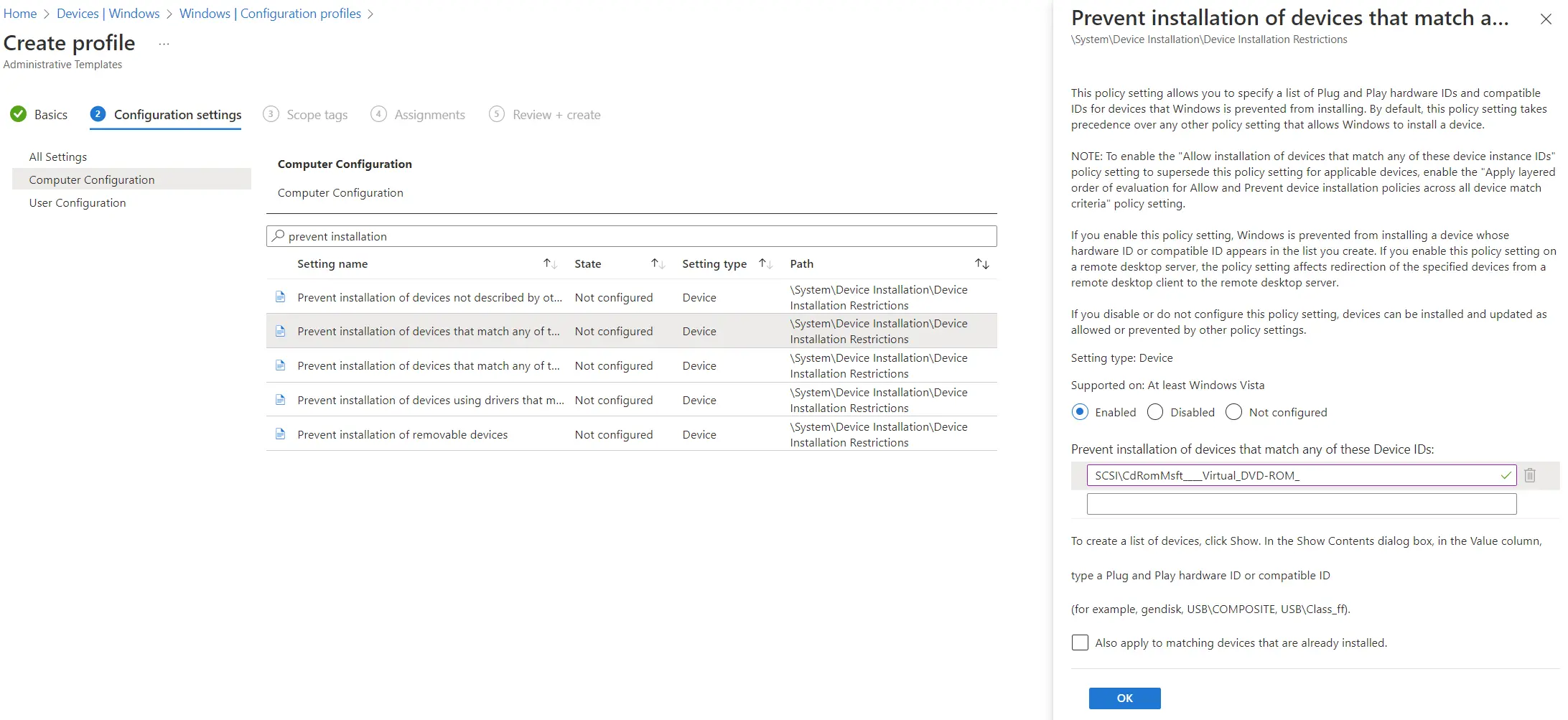Open Devices | Windows breadcrumb link
Viewport: 1568px width, 720px height.
(x=108, y=14)
